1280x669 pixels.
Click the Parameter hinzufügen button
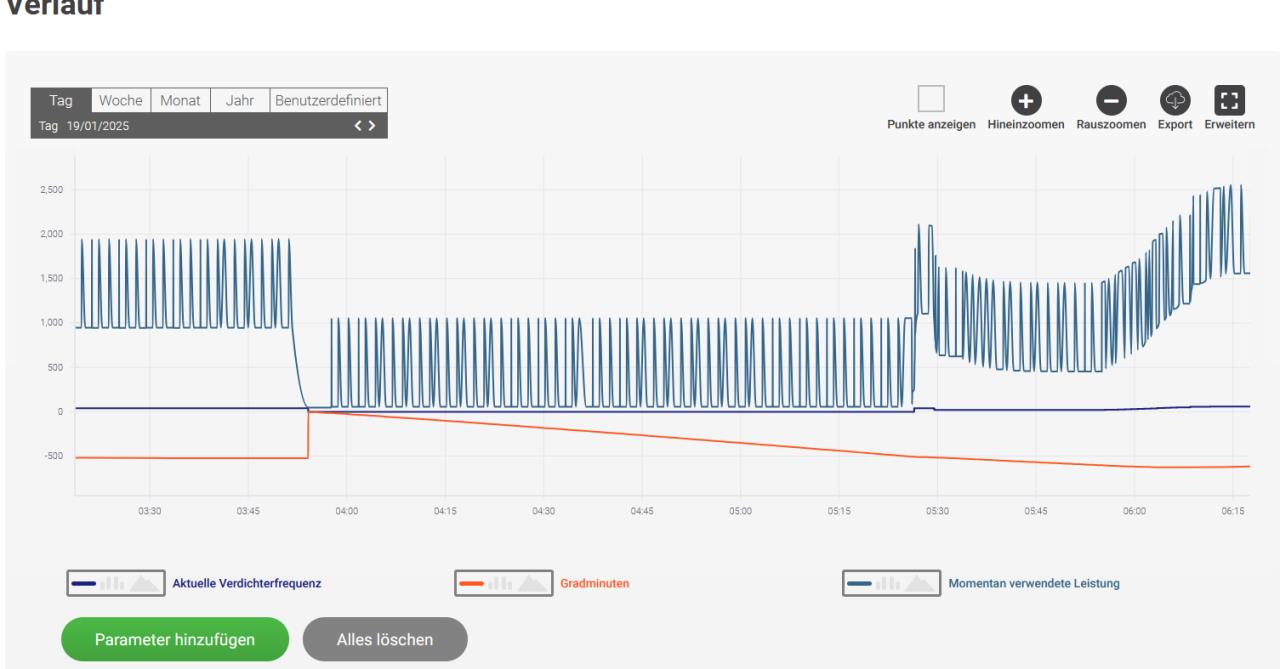pyautogui.click(x=175, y=640)
